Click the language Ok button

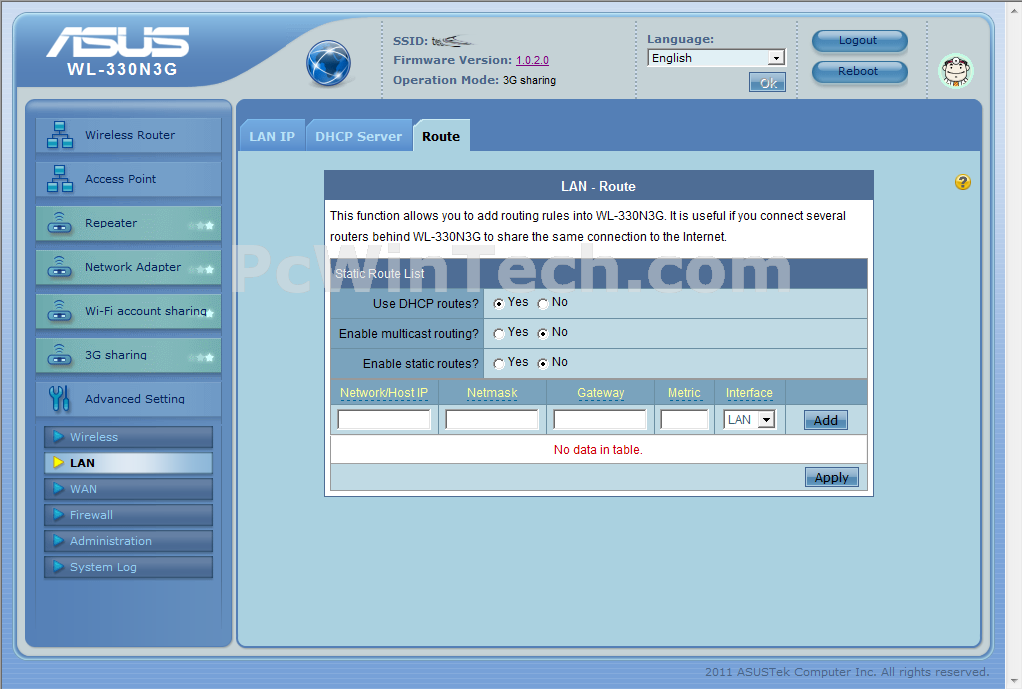tap(767, 83)
